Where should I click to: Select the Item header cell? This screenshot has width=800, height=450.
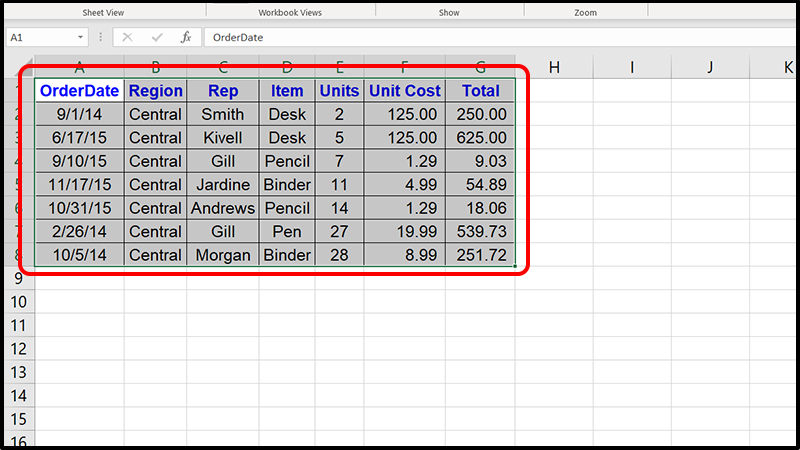click(287, 90)
